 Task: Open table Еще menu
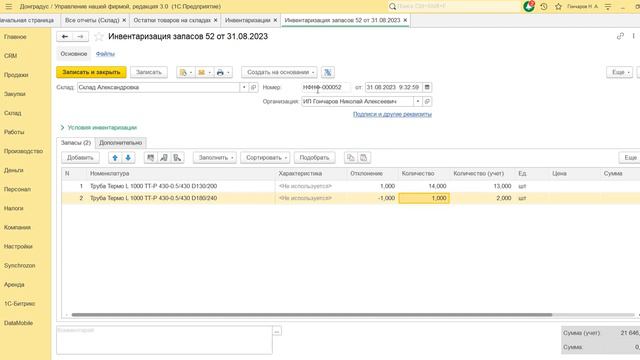630,158
